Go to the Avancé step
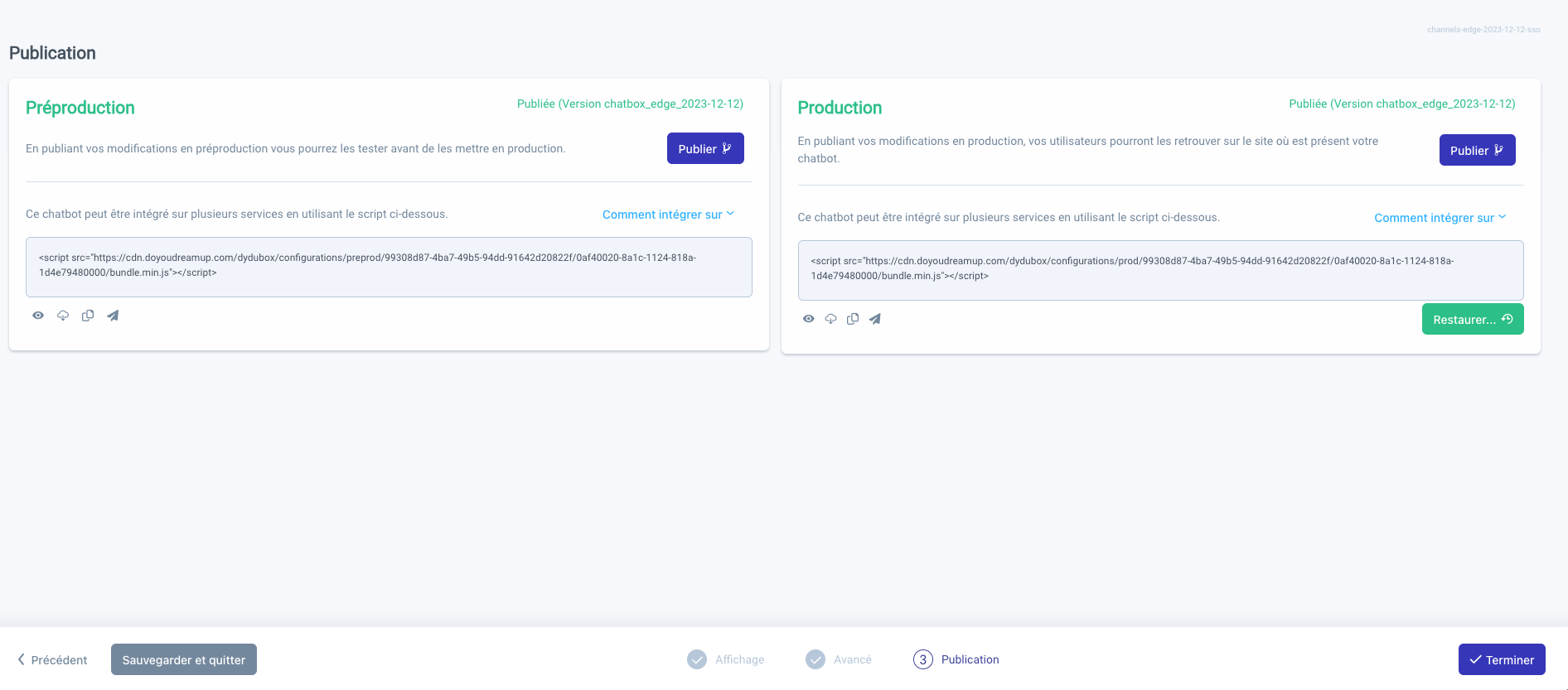The width and height of the screenshot is (1568, 690). click(x=839, y=659)
